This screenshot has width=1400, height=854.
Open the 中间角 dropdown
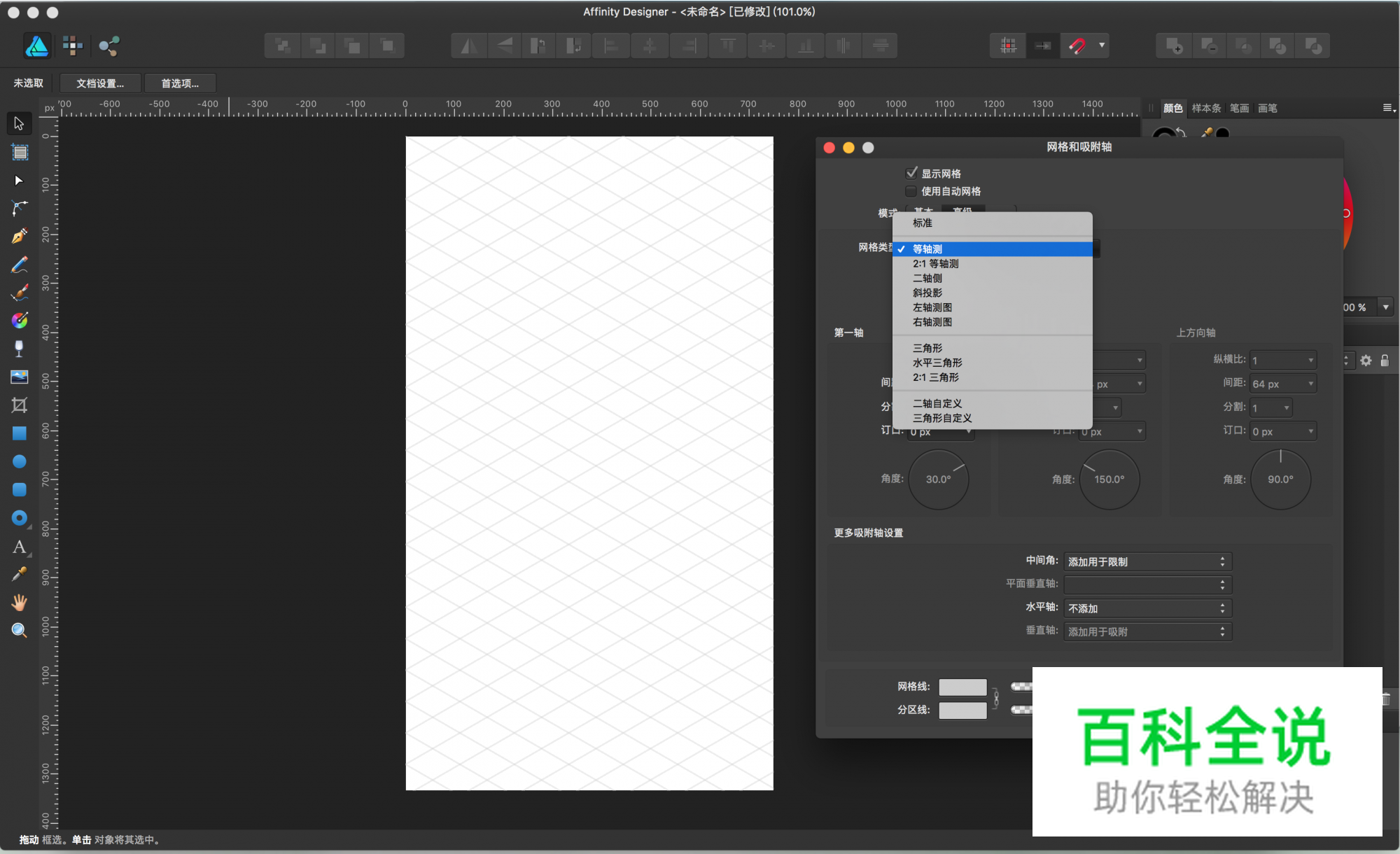point(1147,562)
